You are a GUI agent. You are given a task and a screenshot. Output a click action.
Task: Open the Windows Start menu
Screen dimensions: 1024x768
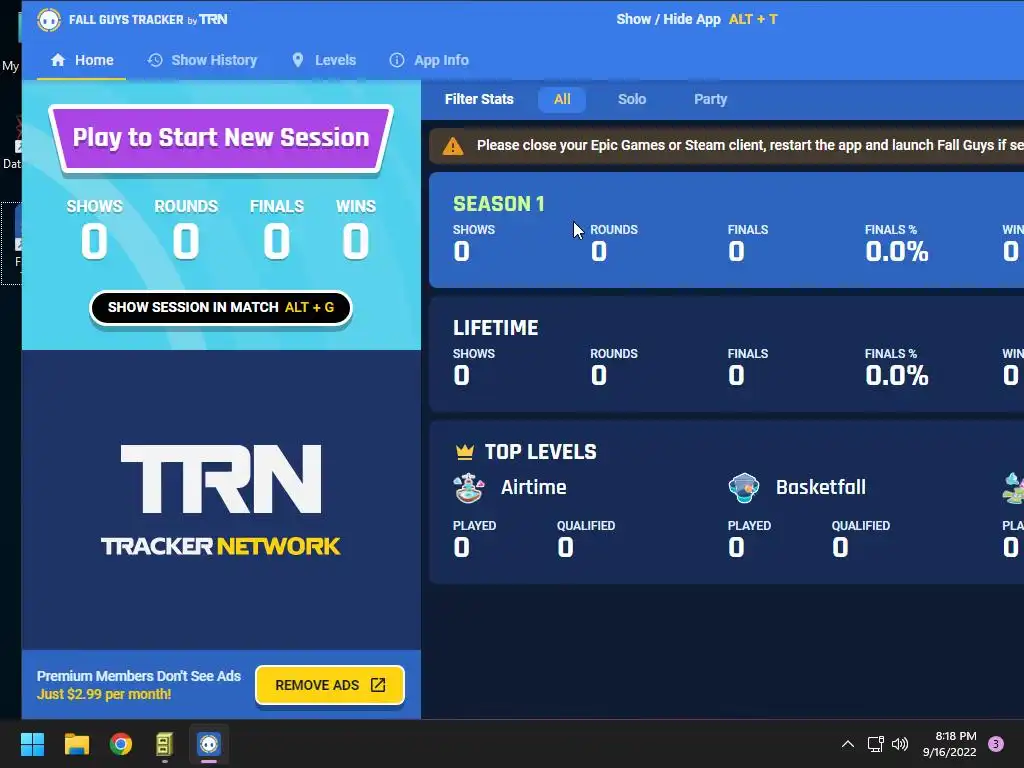coord(32,744)
